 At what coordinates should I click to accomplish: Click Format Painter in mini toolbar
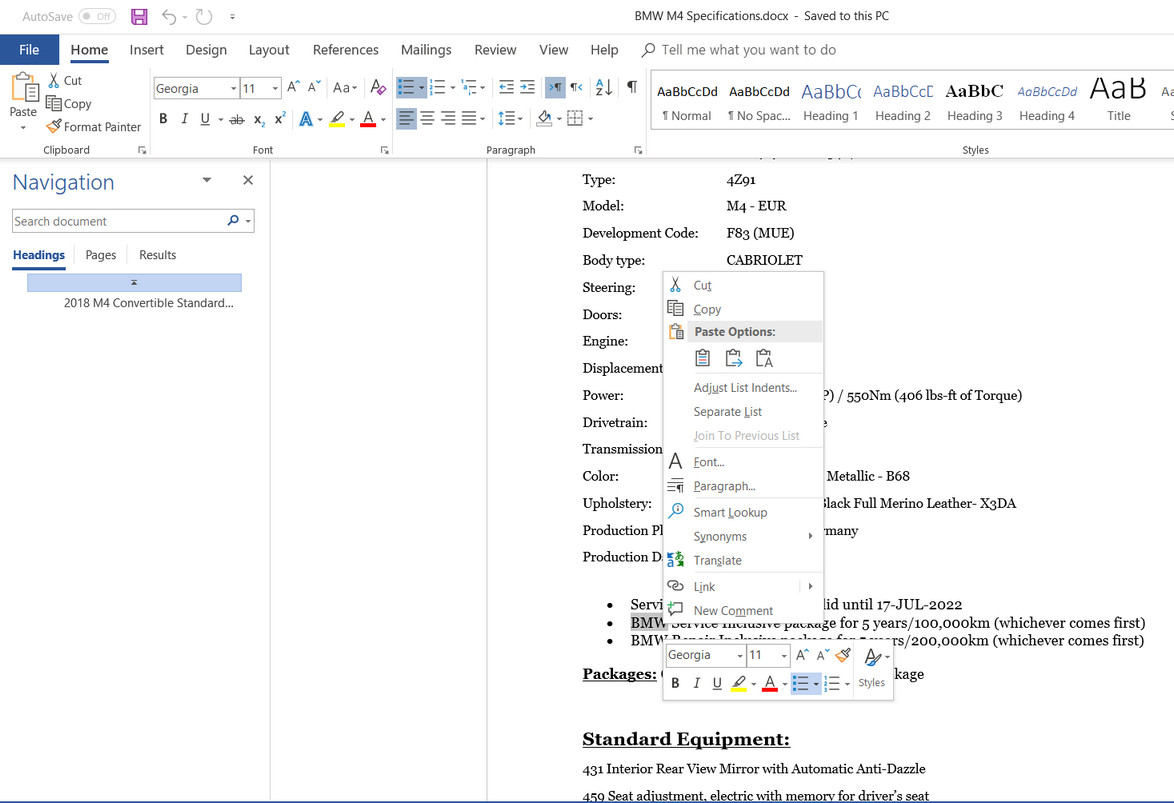843,655
